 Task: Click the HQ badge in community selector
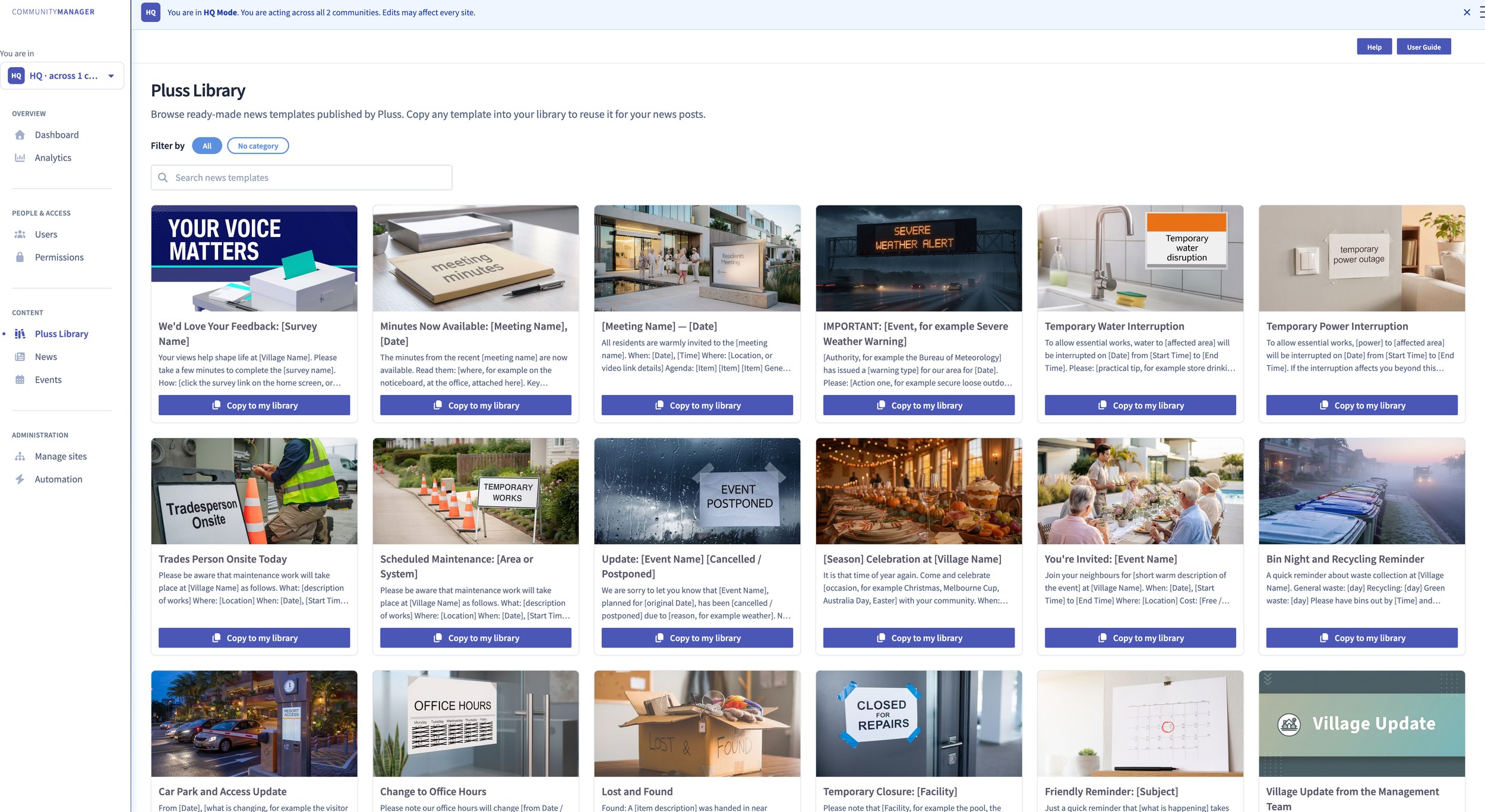pos(17,76)
